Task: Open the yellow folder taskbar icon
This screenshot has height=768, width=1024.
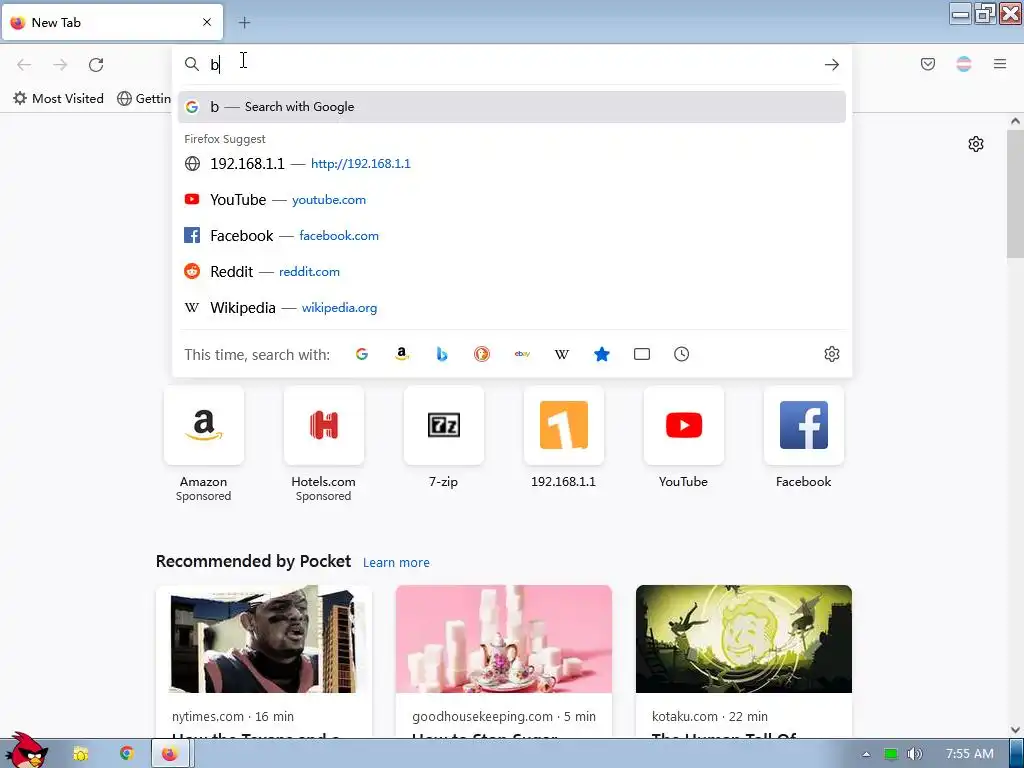Action: [80, 754]
